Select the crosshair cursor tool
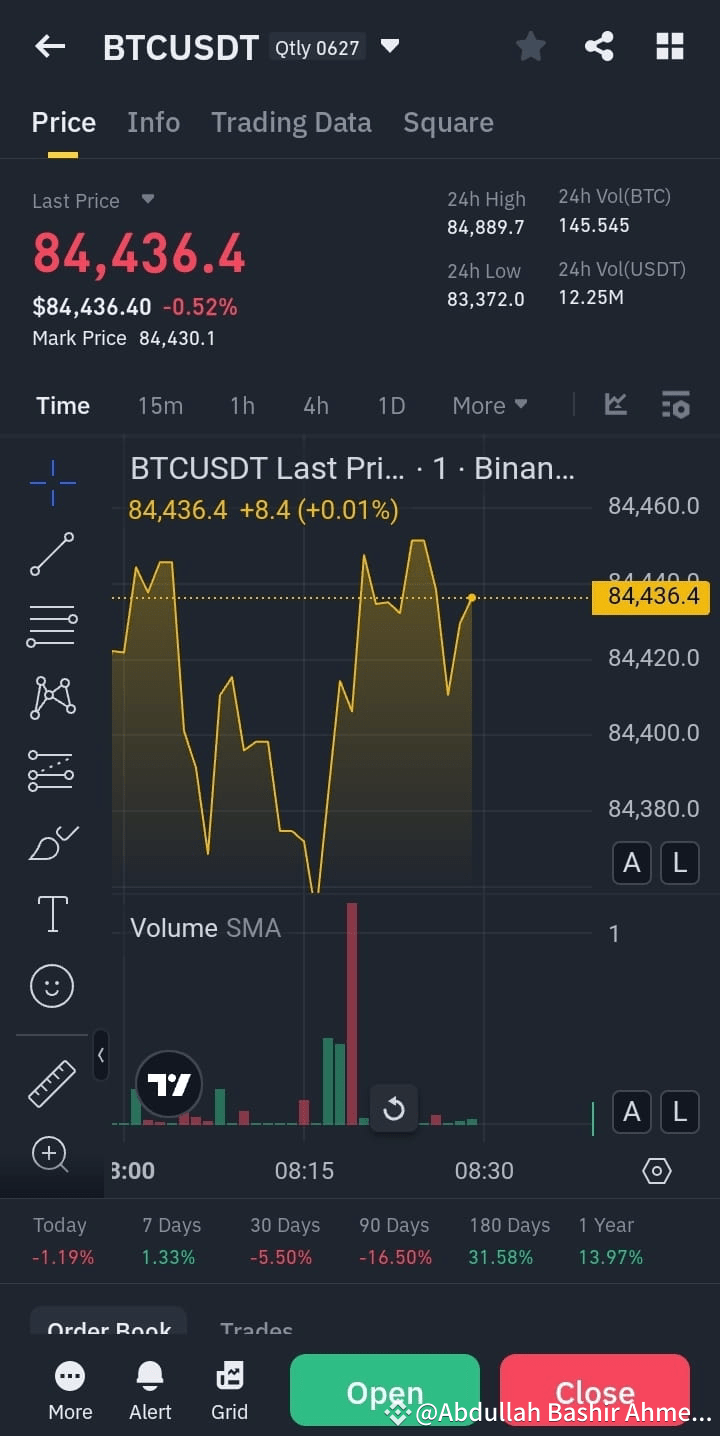Image resolution: width=720 pixels, height=1436 pixels. pyautogui.click(x=52, y=482)
